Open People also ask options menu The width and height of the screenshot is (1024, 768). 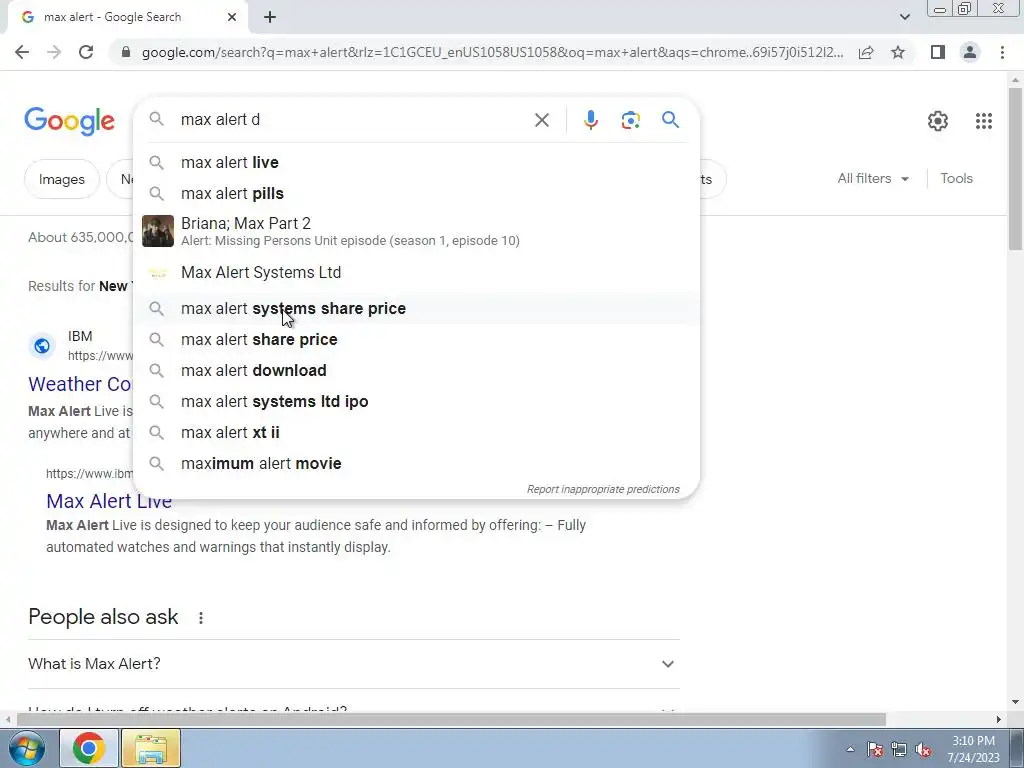coord(200,617)
